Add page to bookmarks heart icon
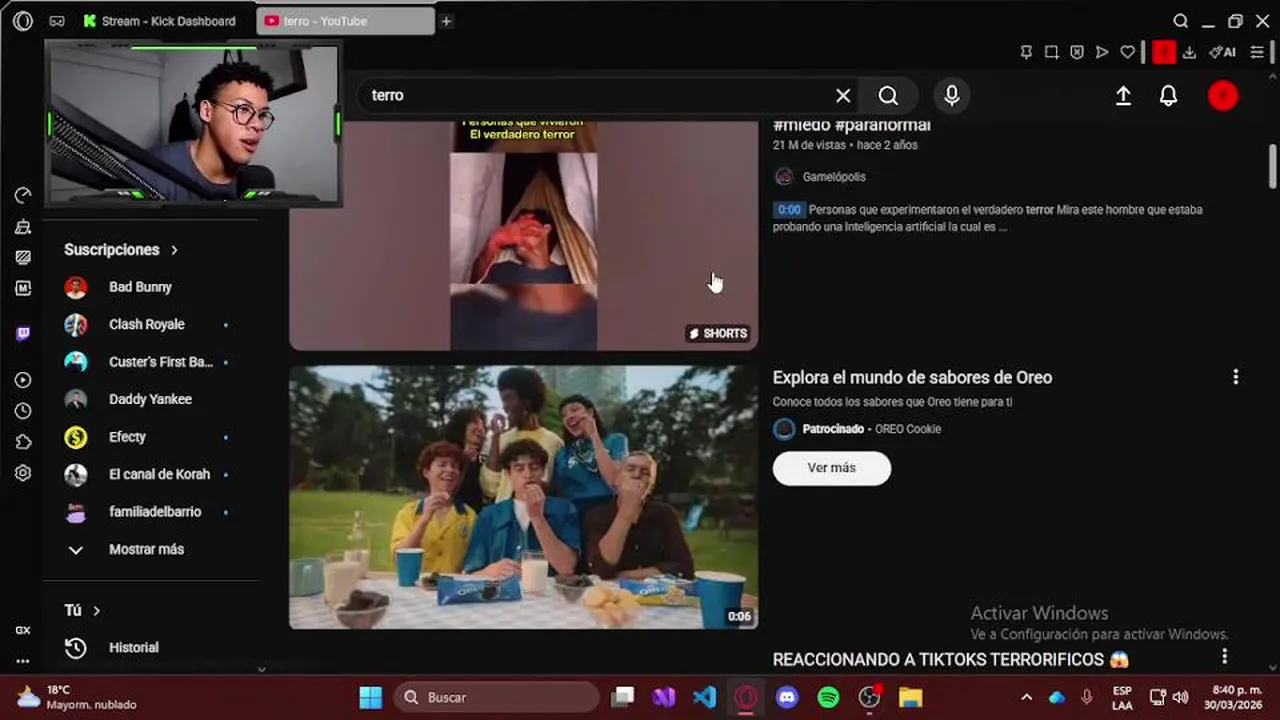 (x=1128, y=52)
